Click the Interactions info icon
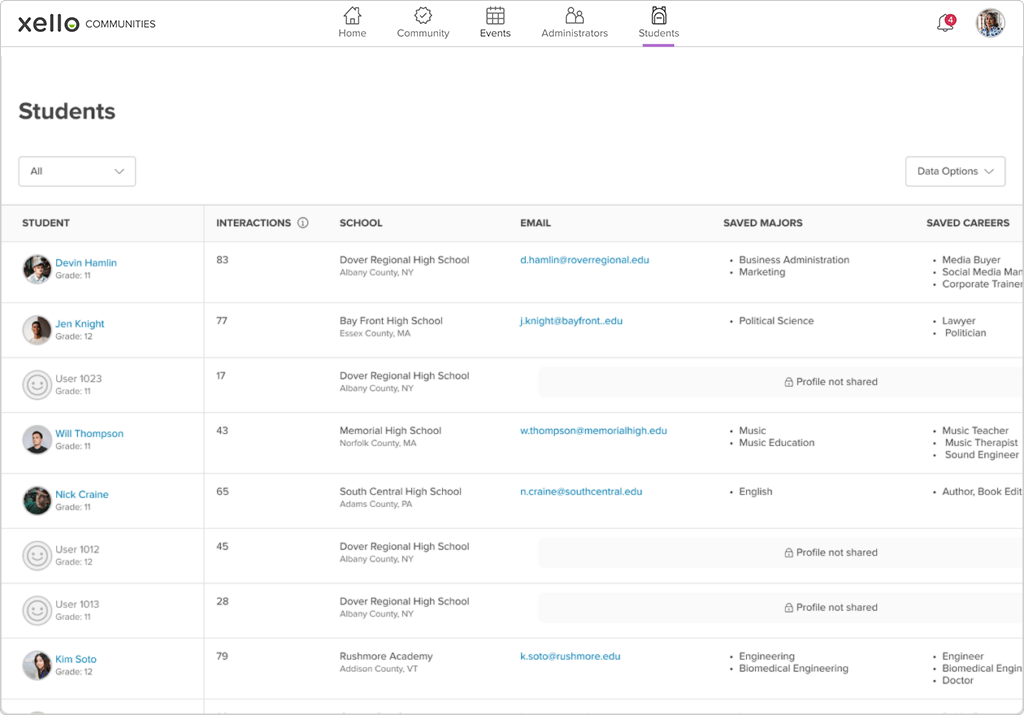 click(x=303, y=223)
